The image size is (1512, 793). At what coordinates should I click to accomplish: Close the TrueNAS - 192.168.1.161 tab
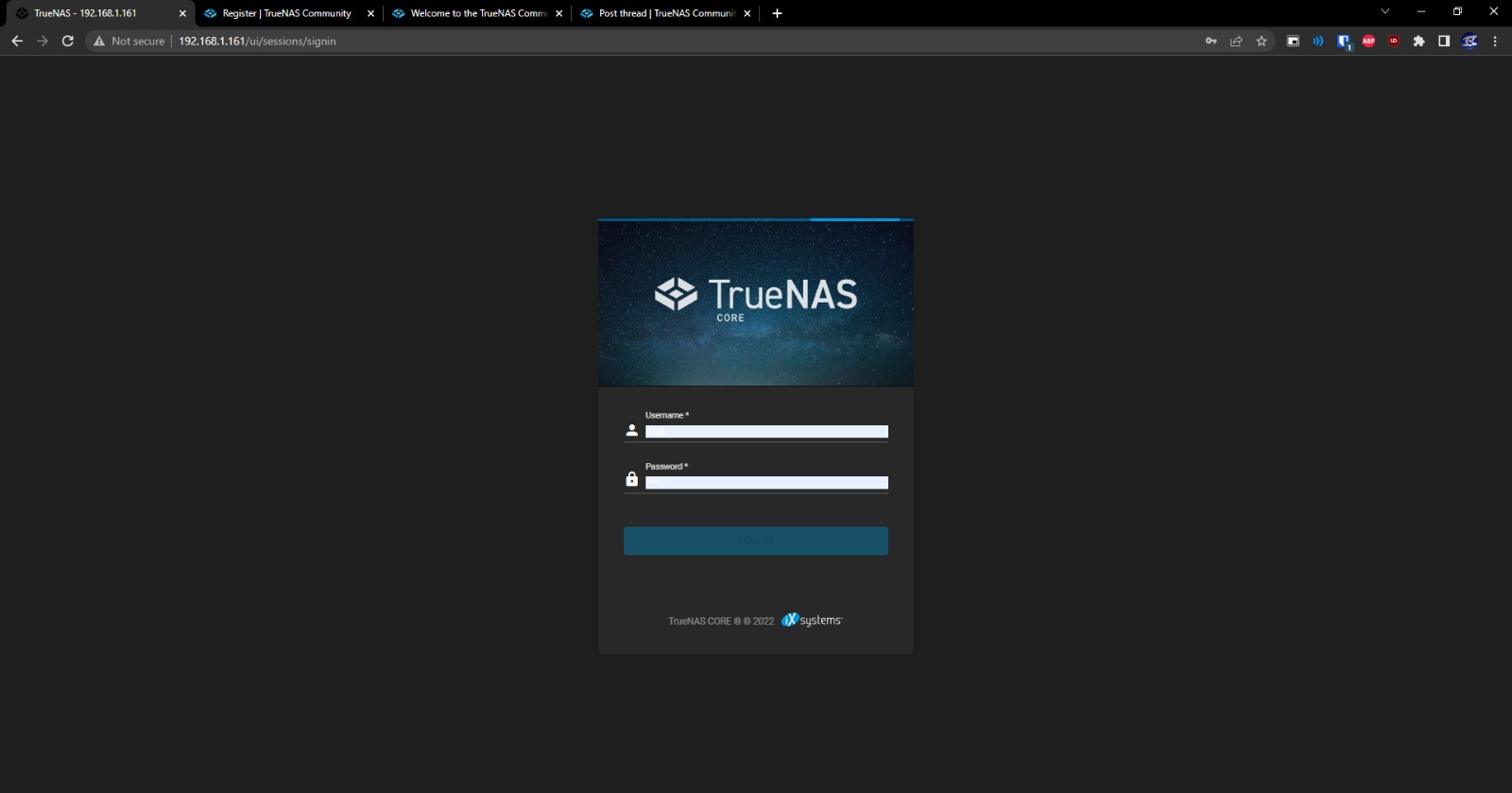point(182,13)
